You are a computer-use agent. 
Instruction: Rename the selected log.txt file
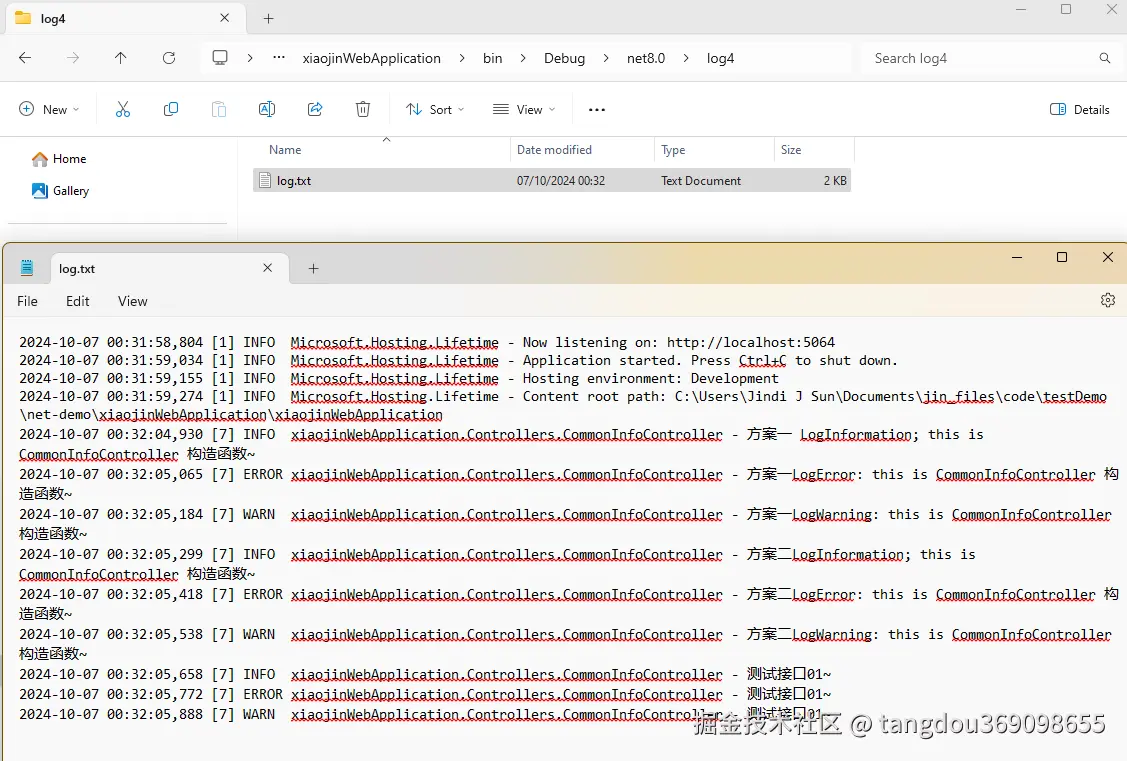click(267, 109)
